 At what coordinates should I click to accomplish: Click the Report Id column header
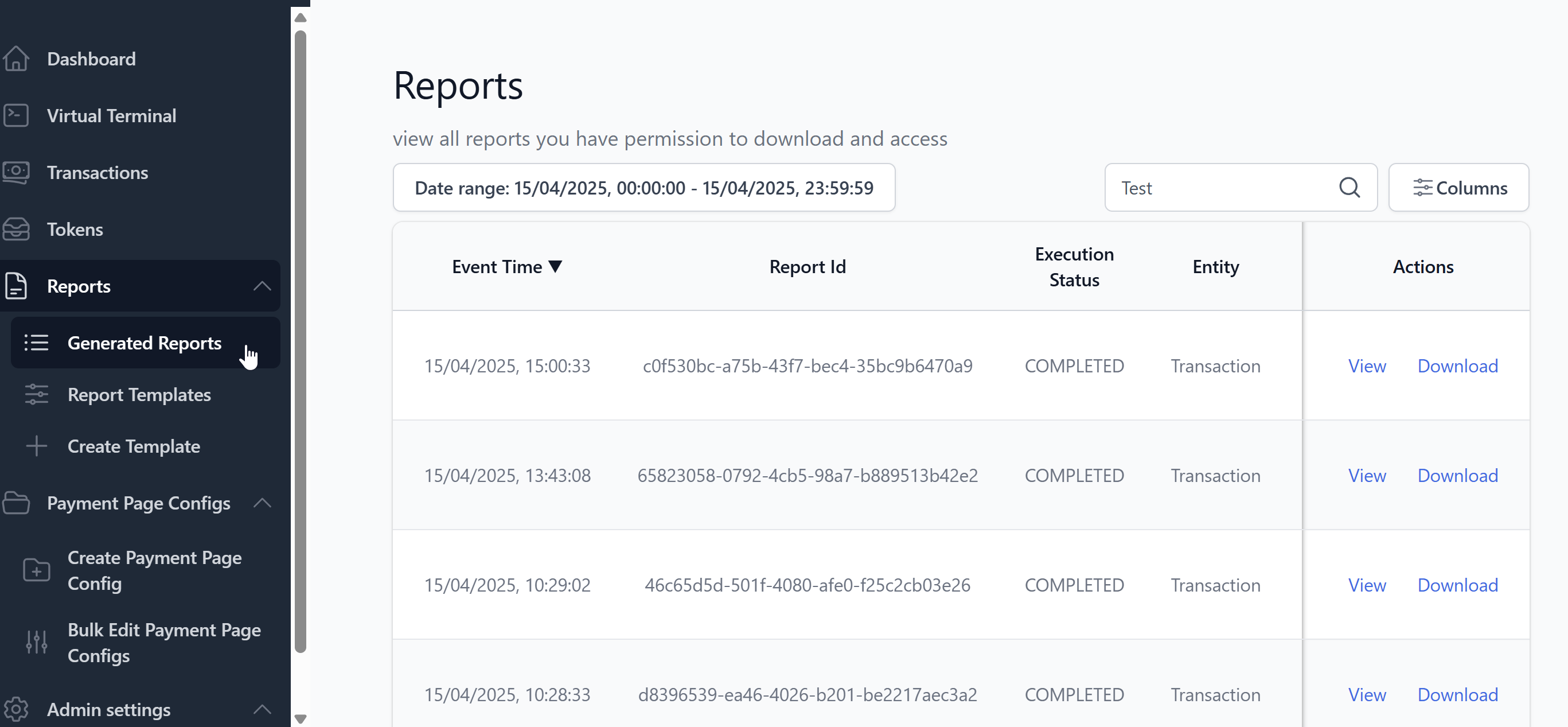808,267
